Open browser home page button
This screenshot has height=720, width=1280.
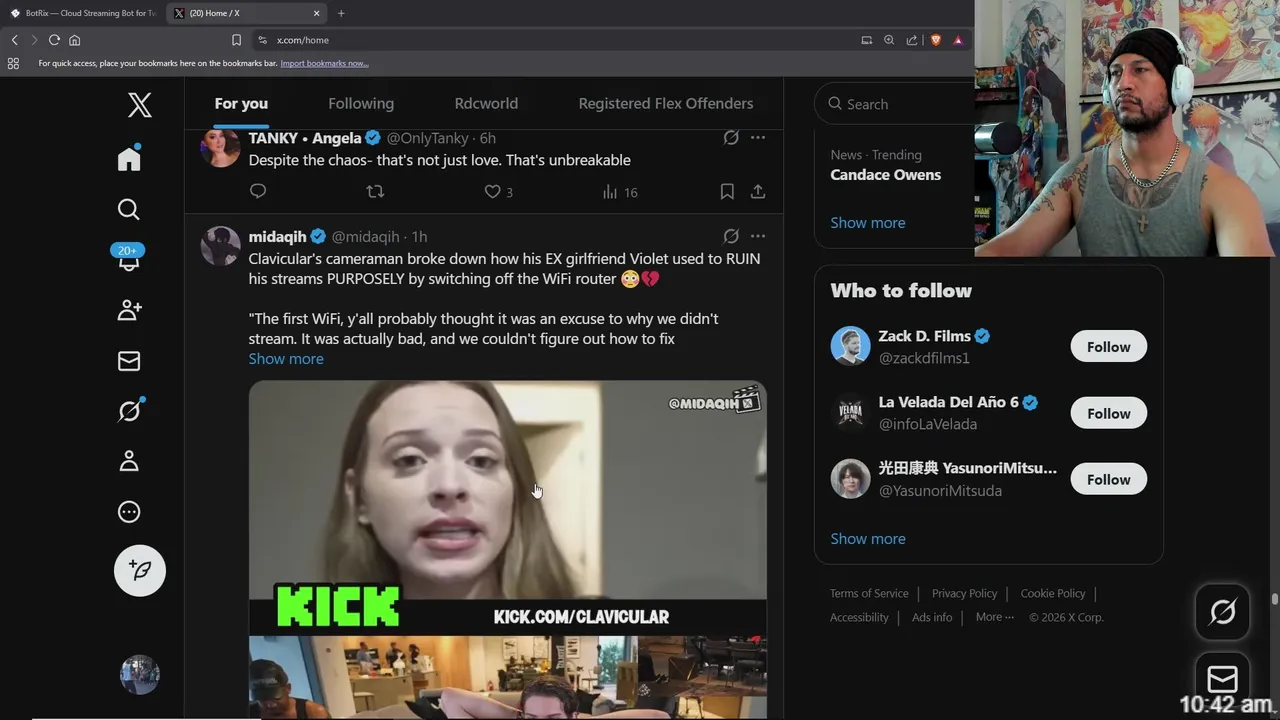74,40
